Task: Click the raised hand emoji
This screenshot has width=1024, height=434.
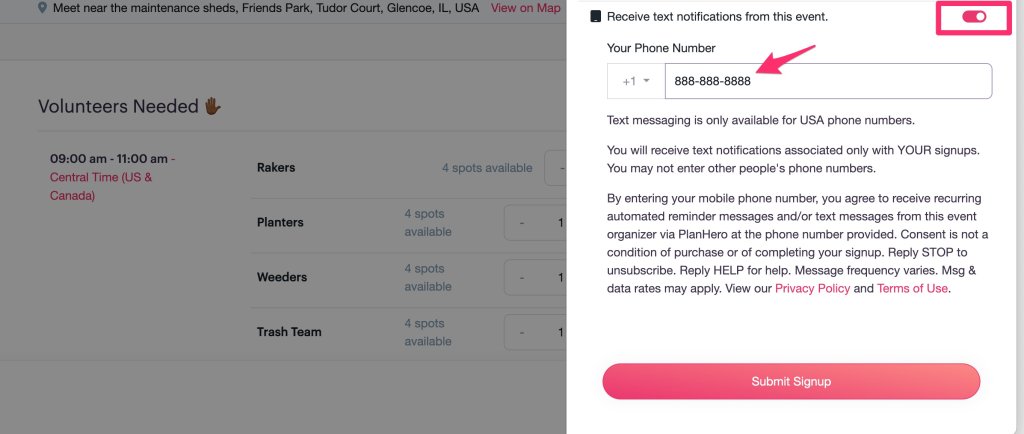Action: [x=211, y=106]
